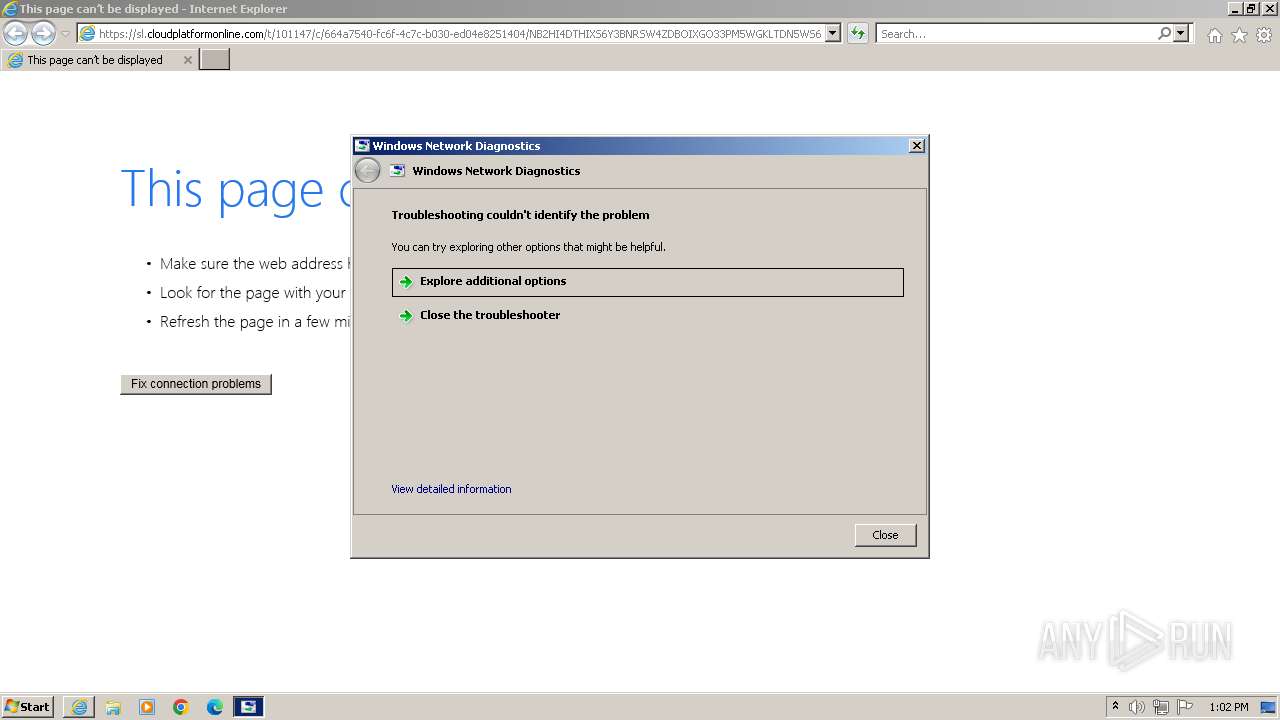Image resolution: width=1280 pixels, height=720 pixels.
Task: Click 'Make sure the web address' bullet text
Action: click(254, 264)
